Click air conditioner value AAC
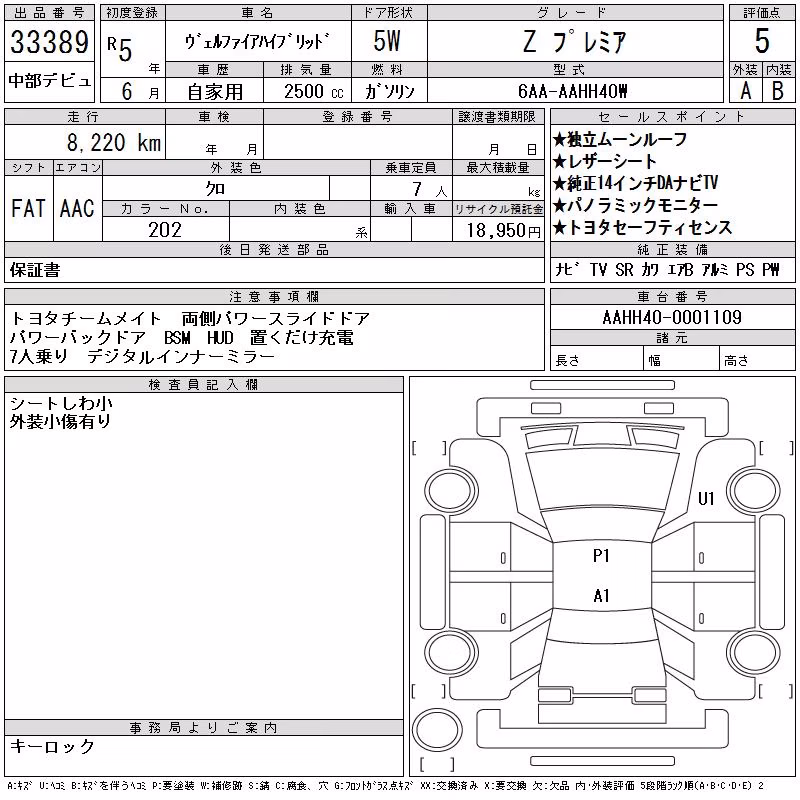The width and height of the screenshot is (800, 800). coord(77,208)
